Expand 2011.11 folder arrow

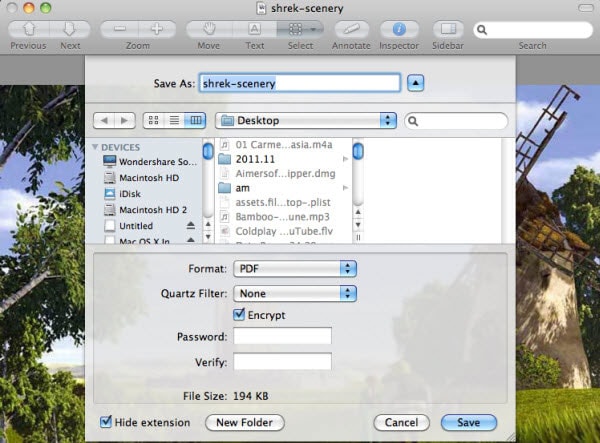pos(345,159)
